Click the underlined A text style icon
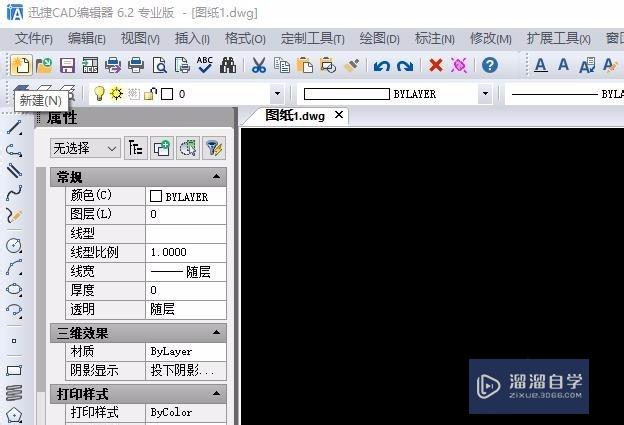 540,65
